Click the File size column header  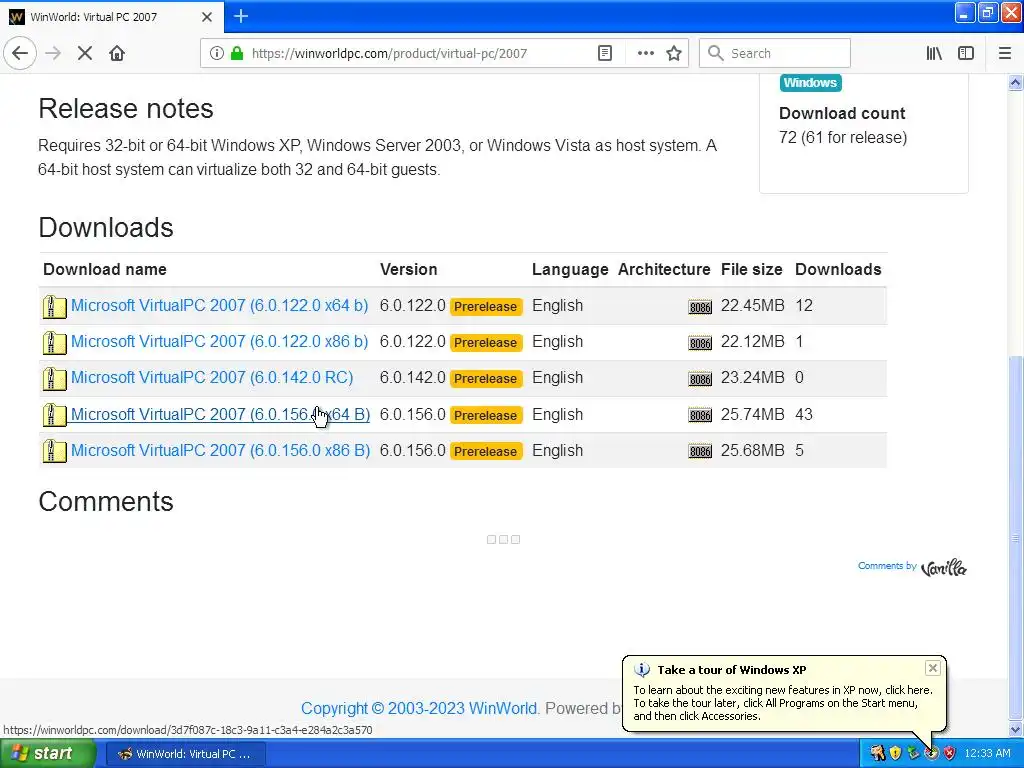click(752, 269)
